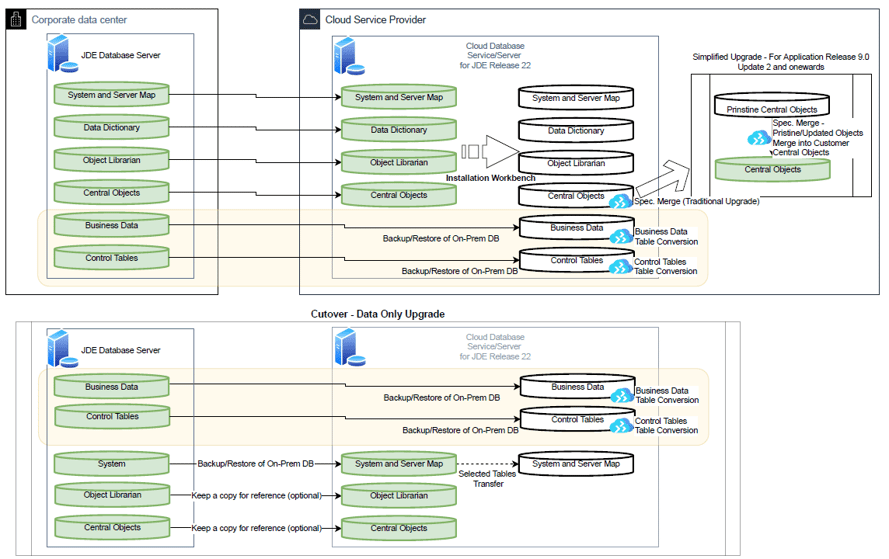Image resolution: width=889 pixels, height=559 pixels.
Task: Click the Spec. Merge (Traditional Upgrade) block arrow
Action: click(x=663, y=177)
